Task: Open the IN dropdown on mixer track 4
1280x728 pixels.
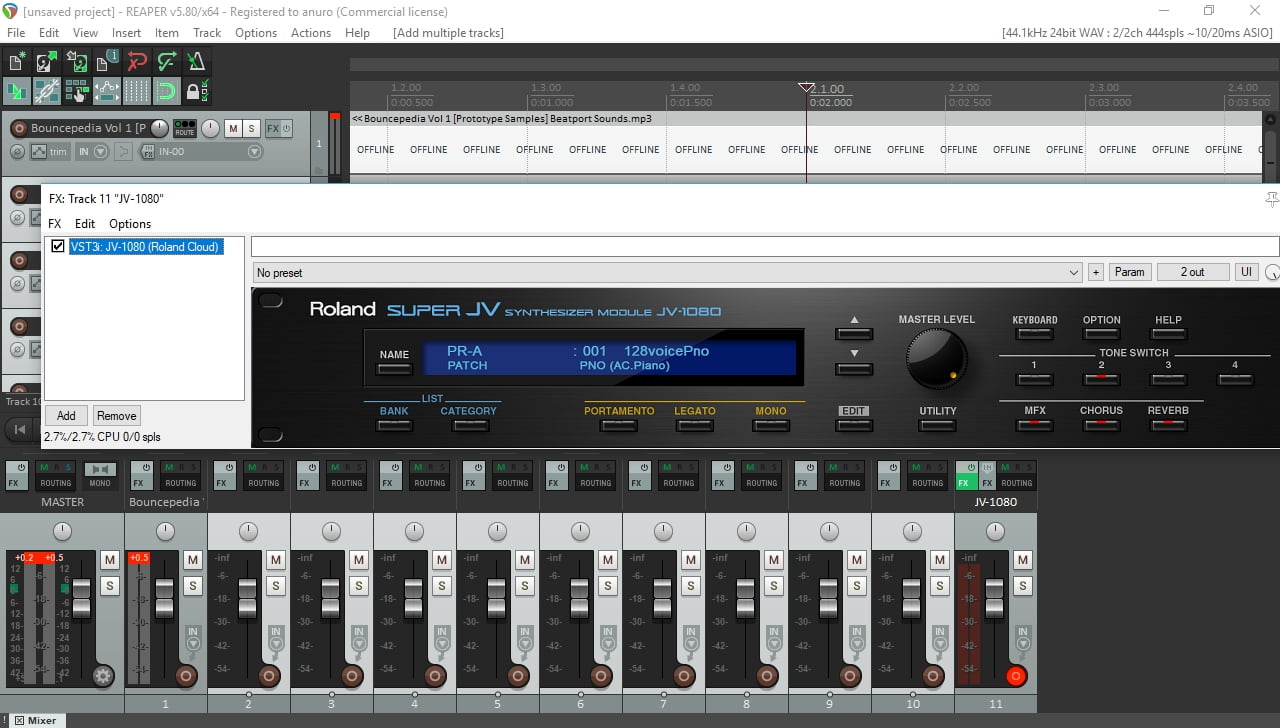Action: click(x=441, y=637)
